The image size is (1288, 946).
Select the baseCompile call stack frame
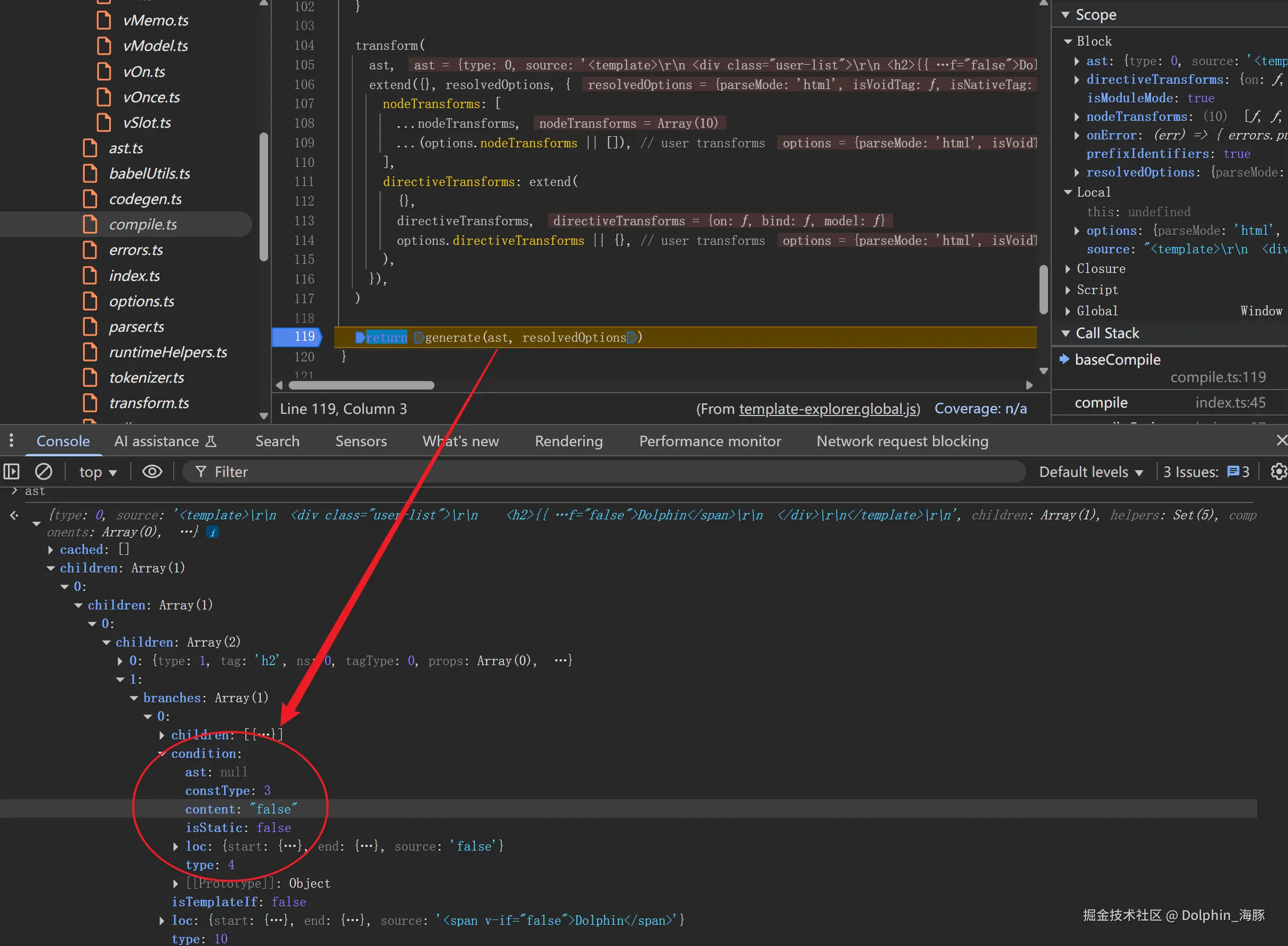pos(1170,368)
